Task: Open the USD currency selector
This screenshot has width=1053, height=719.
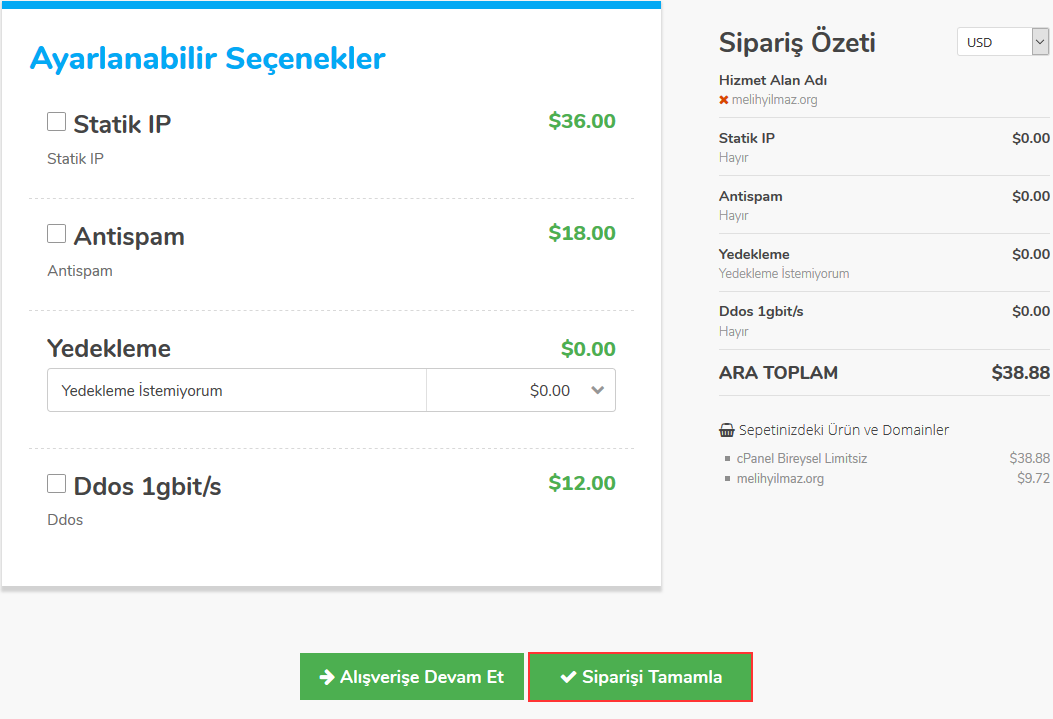Action: [x=1002, y=42]
